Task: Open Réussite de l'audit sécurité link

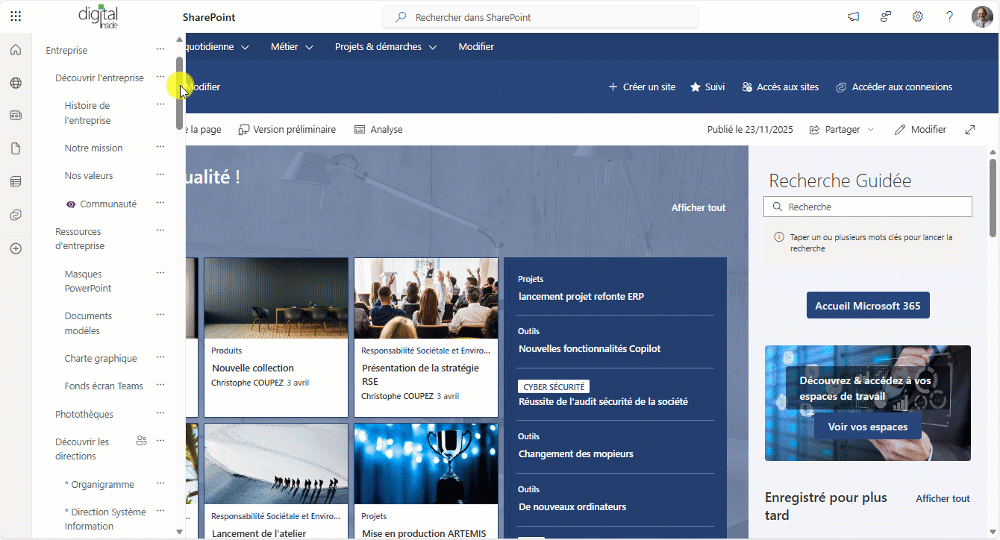Action: pos(603,402)
